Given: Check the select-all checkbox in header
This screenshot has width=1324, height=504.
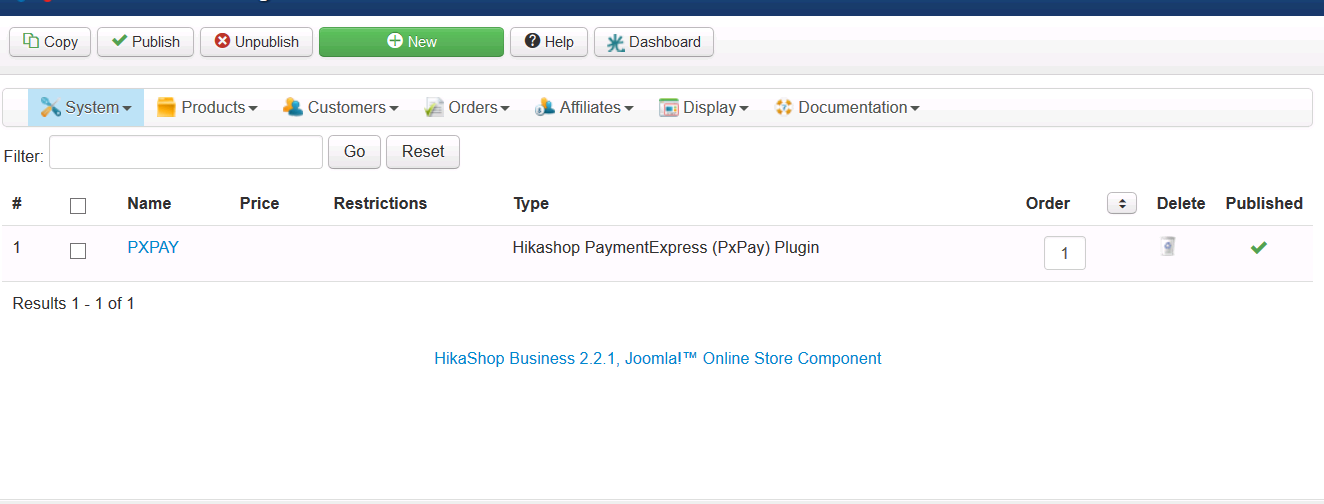Looking at the screenshot, I should pyautogui.click(x=78, y=205).
